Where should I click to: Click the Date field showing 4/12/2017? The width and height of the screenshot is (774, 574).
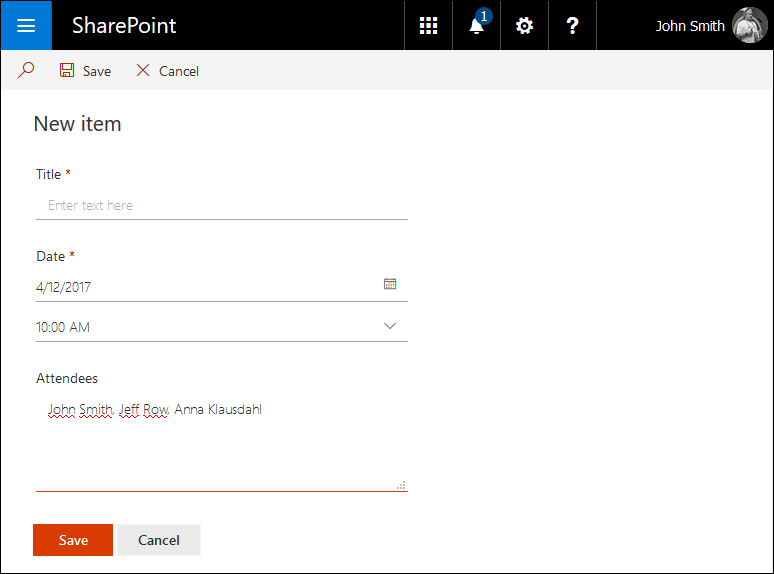tap(222, 286)
